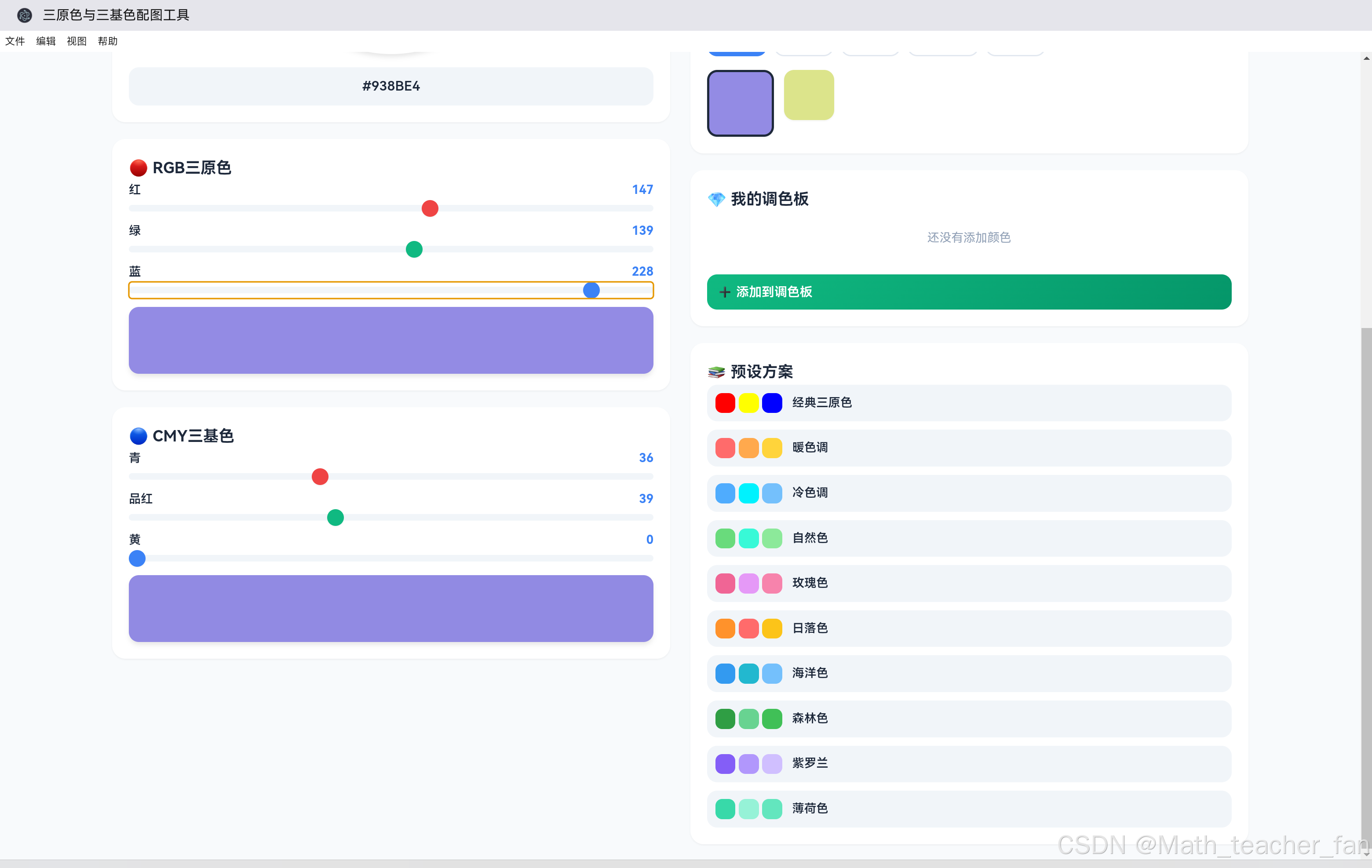This screenshot has height=868, width=1372.
Task: Click the diamond icon beside 我的调色板
Action: pos(716,199)
